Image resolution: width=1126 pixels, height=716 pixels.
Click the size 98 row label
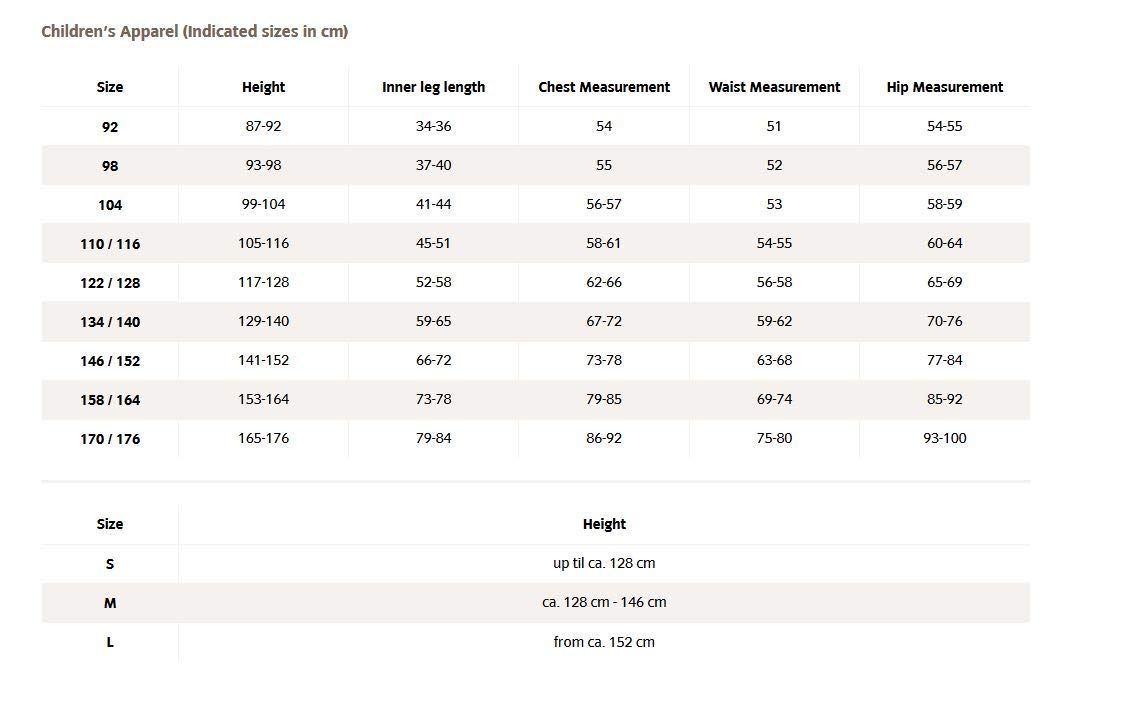(110, 166)
